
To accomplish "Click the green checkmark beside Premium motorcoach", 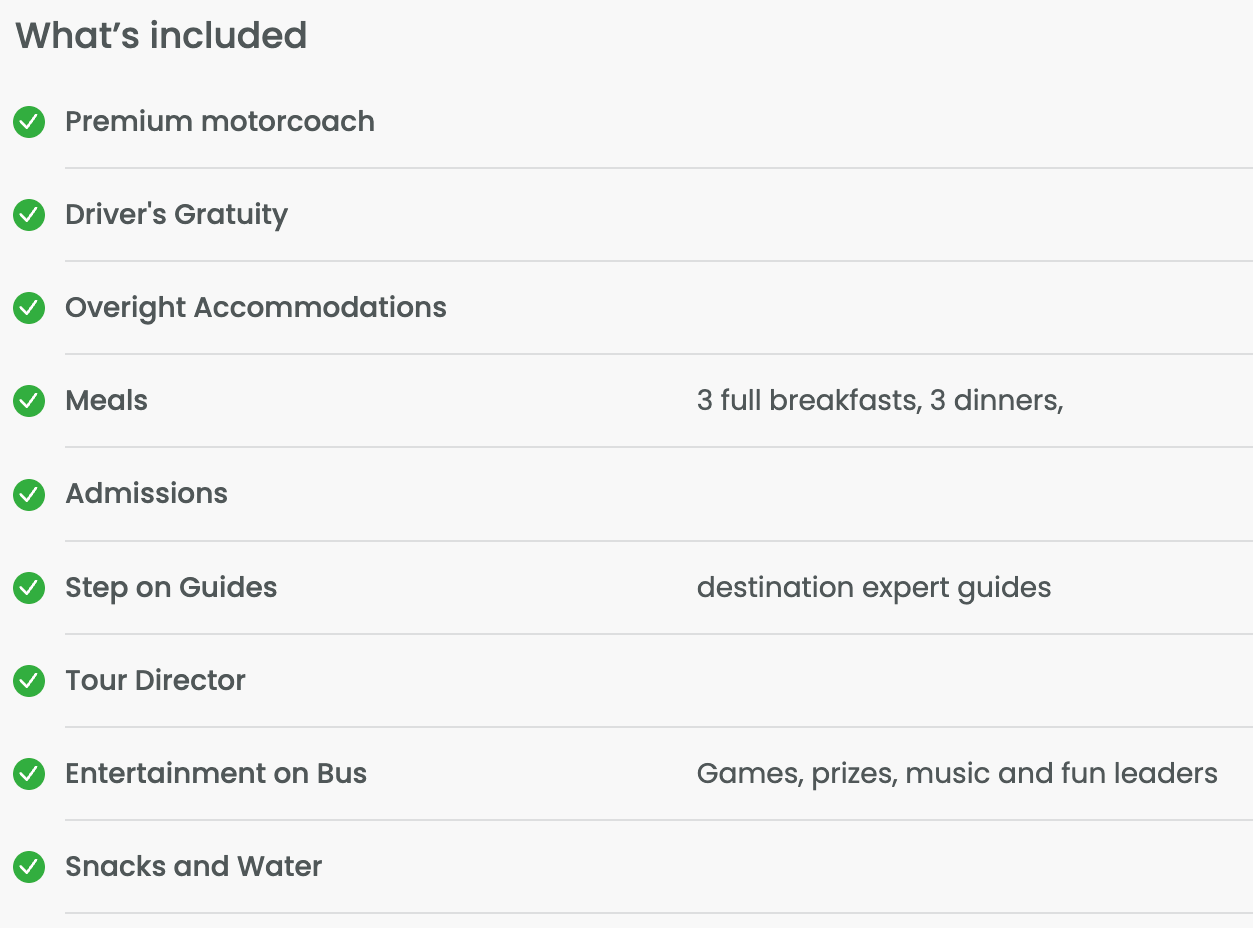I will pos(29,122).
